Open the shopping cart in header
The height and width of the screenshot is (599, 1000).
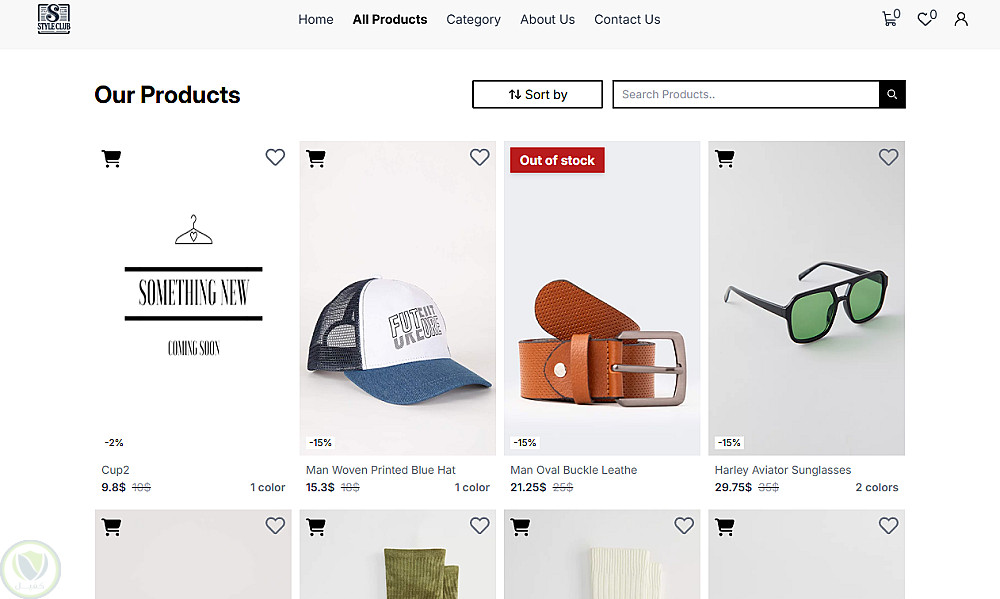889,19
